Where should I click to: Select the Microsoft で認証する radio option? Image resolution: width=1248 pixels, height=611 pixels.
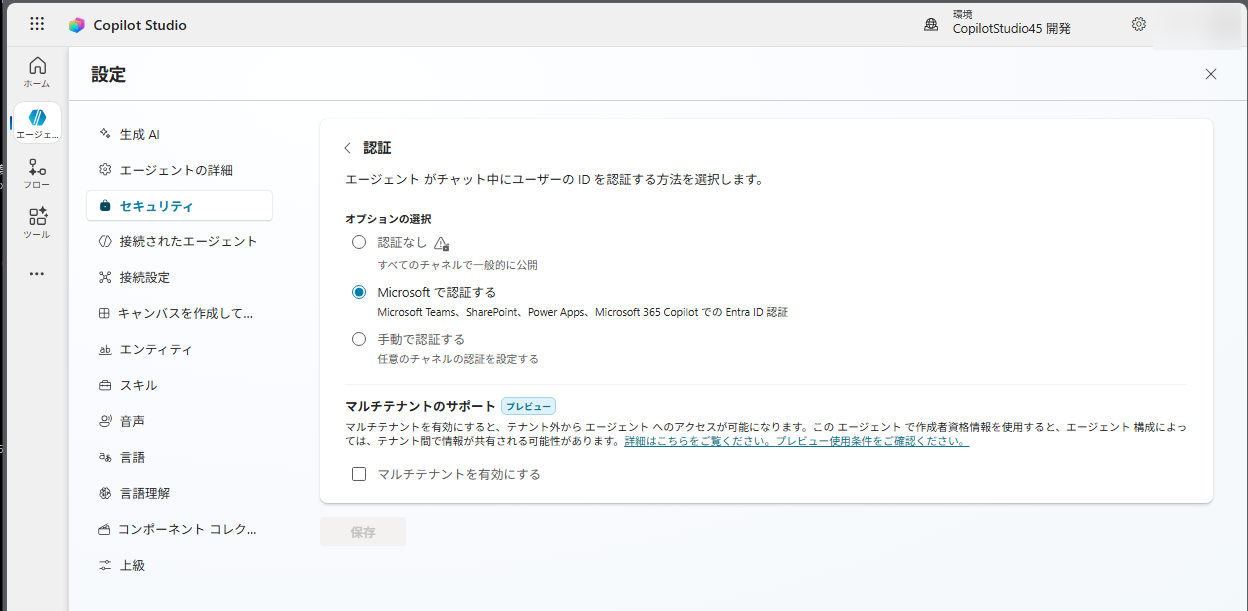(x=359, y=292)
